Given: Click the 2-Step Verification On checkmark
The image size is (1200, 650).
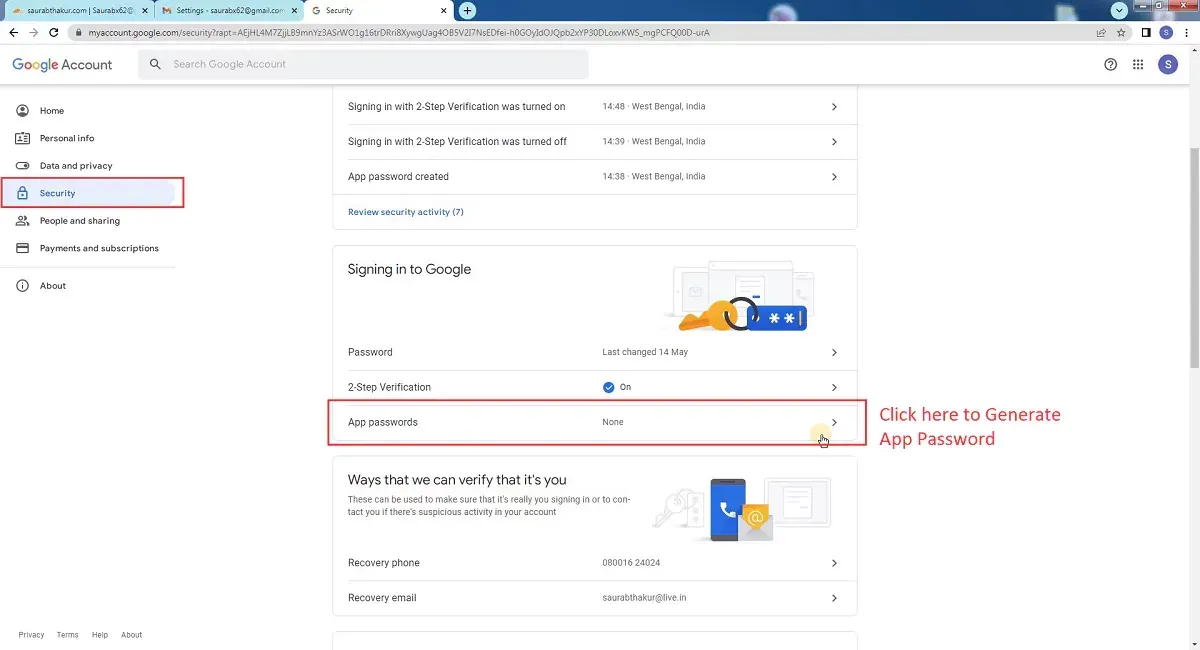Looking at the screenshot, I should [609, 387].
